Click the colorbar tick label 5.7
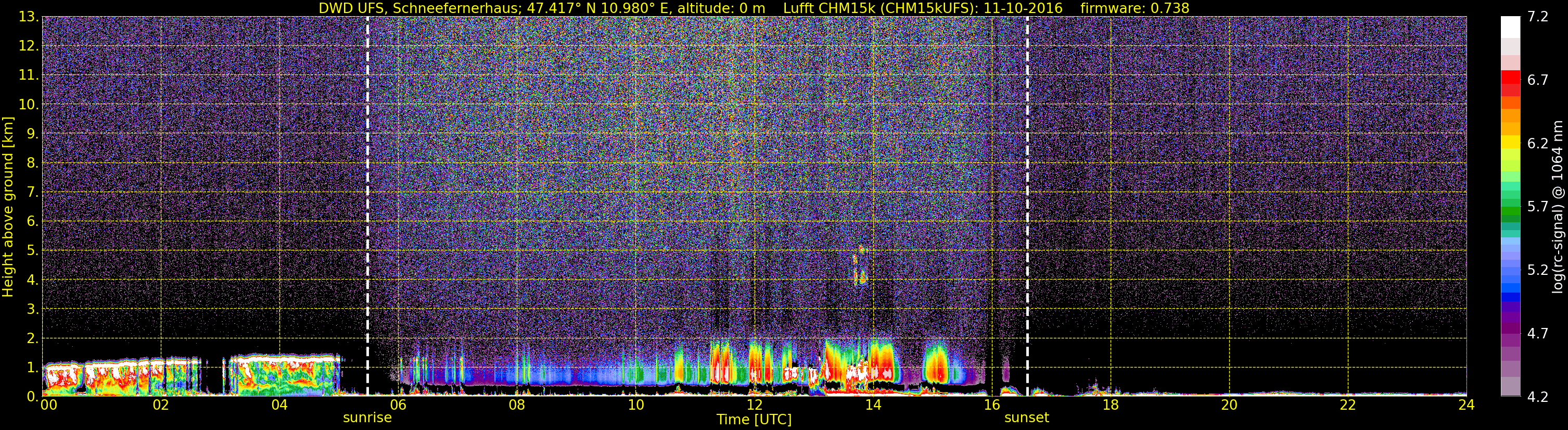The height and width of the screenshot is (430, 1568). coord(1538,207)
